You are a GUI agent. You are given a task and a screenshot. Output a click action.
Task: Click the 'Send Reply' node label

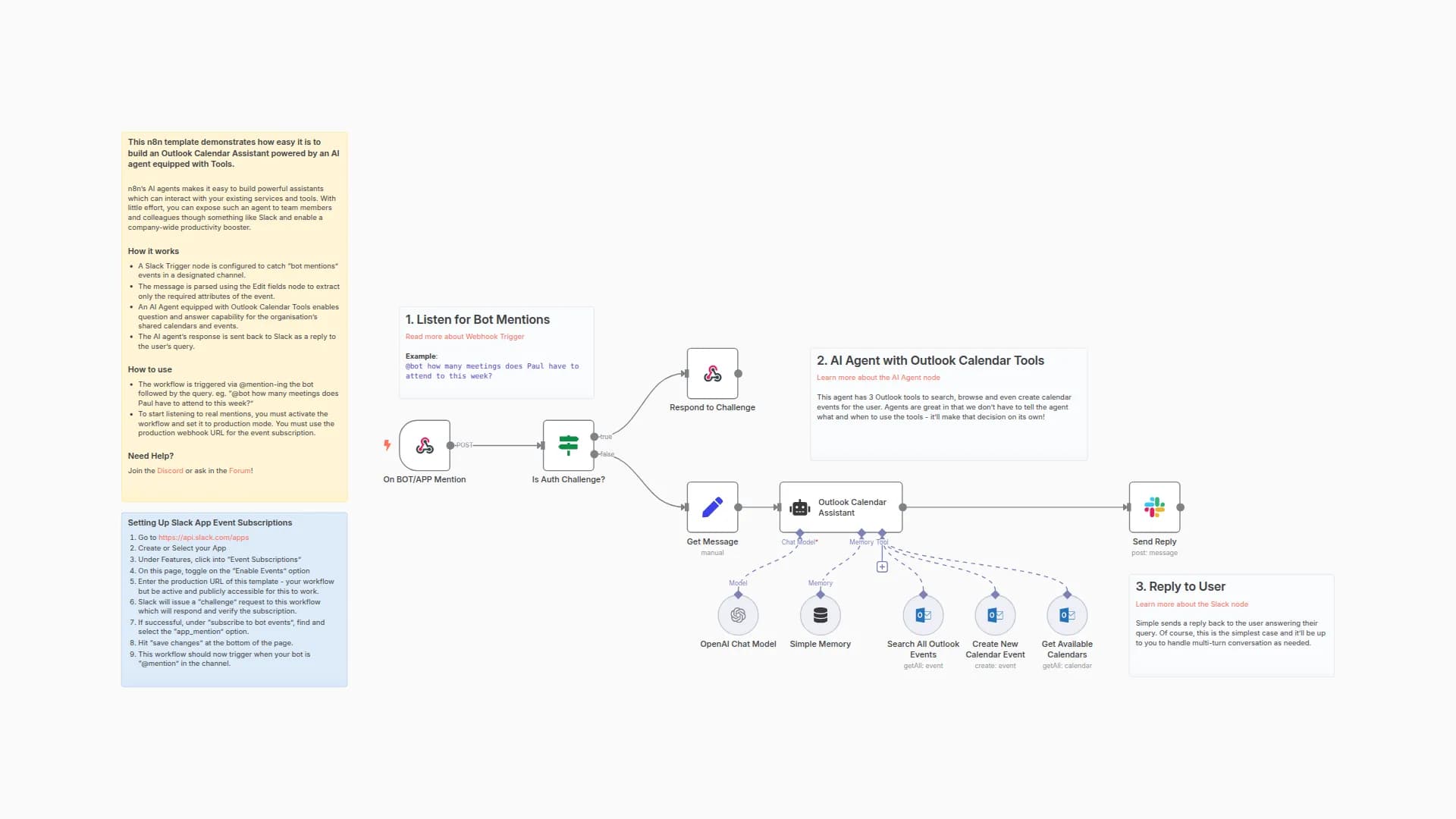[x=1154, y=541]
